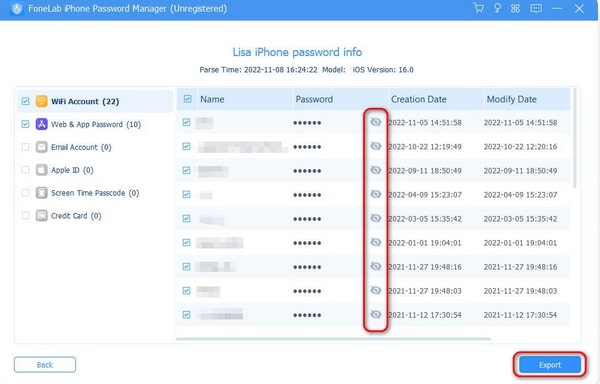The height and width of the screenshot is (384, 600).
Task: Uncheck the WiFi Account category checkbox
Action: (25, 101)
